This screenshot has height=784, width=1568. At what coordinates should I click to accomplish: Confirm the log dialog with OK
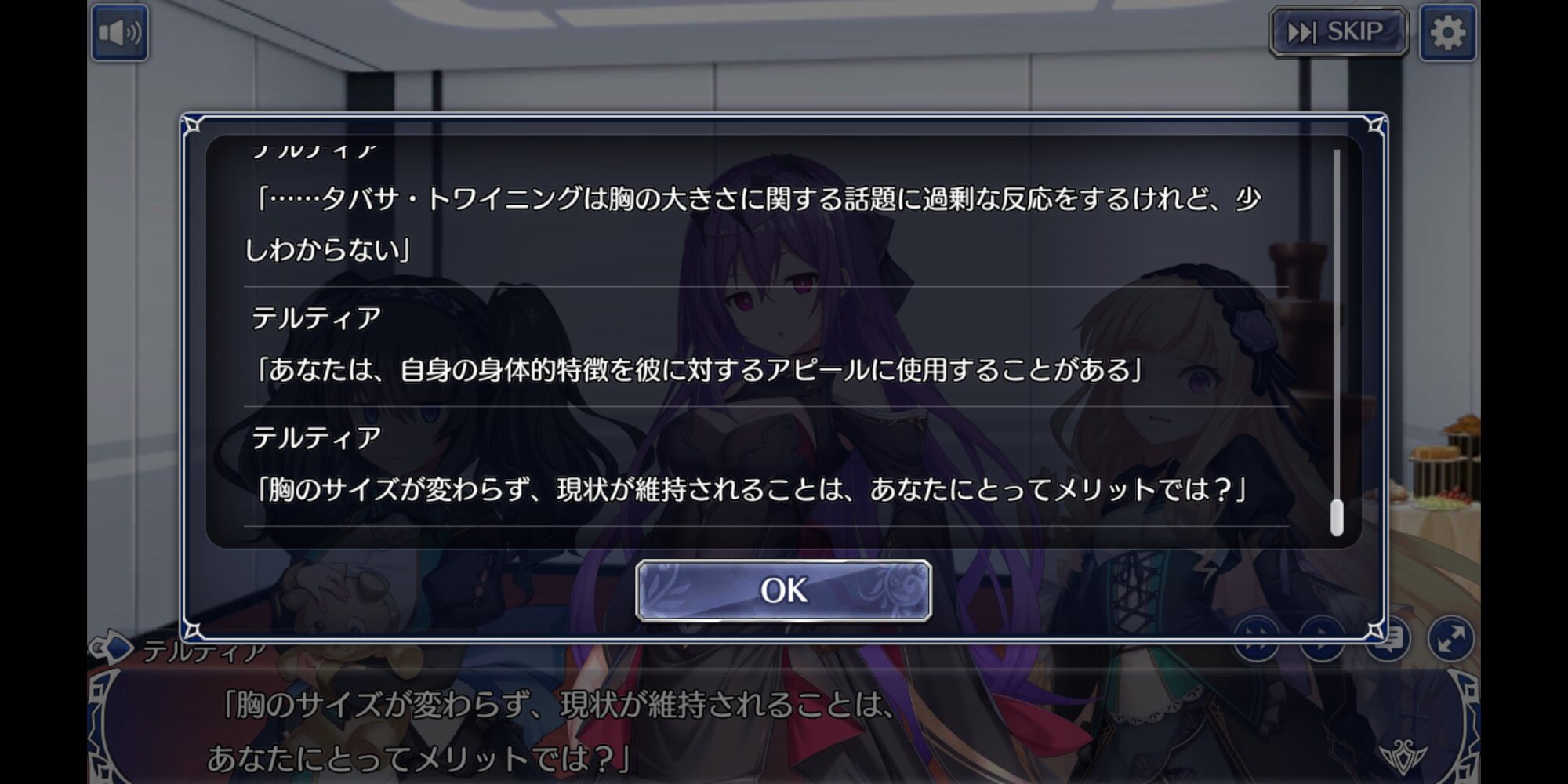point(783,590)
